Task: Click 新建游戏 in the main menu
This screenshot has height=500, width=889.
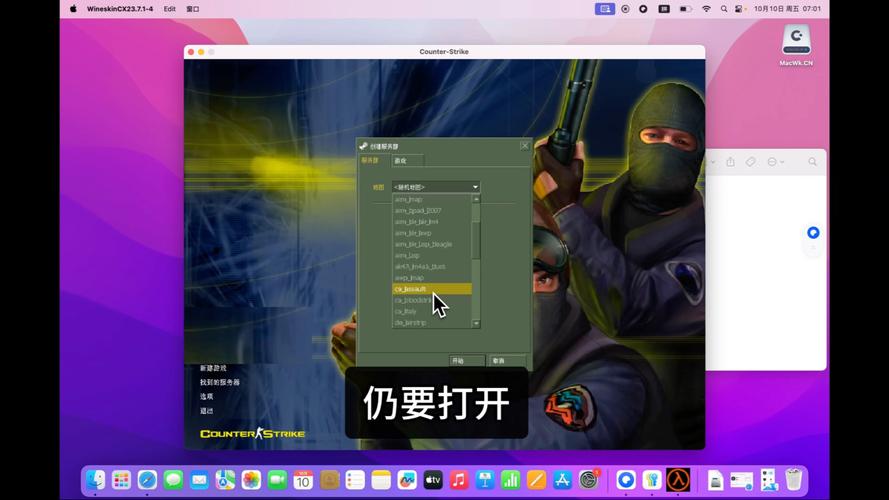Action: click(213, 368)
